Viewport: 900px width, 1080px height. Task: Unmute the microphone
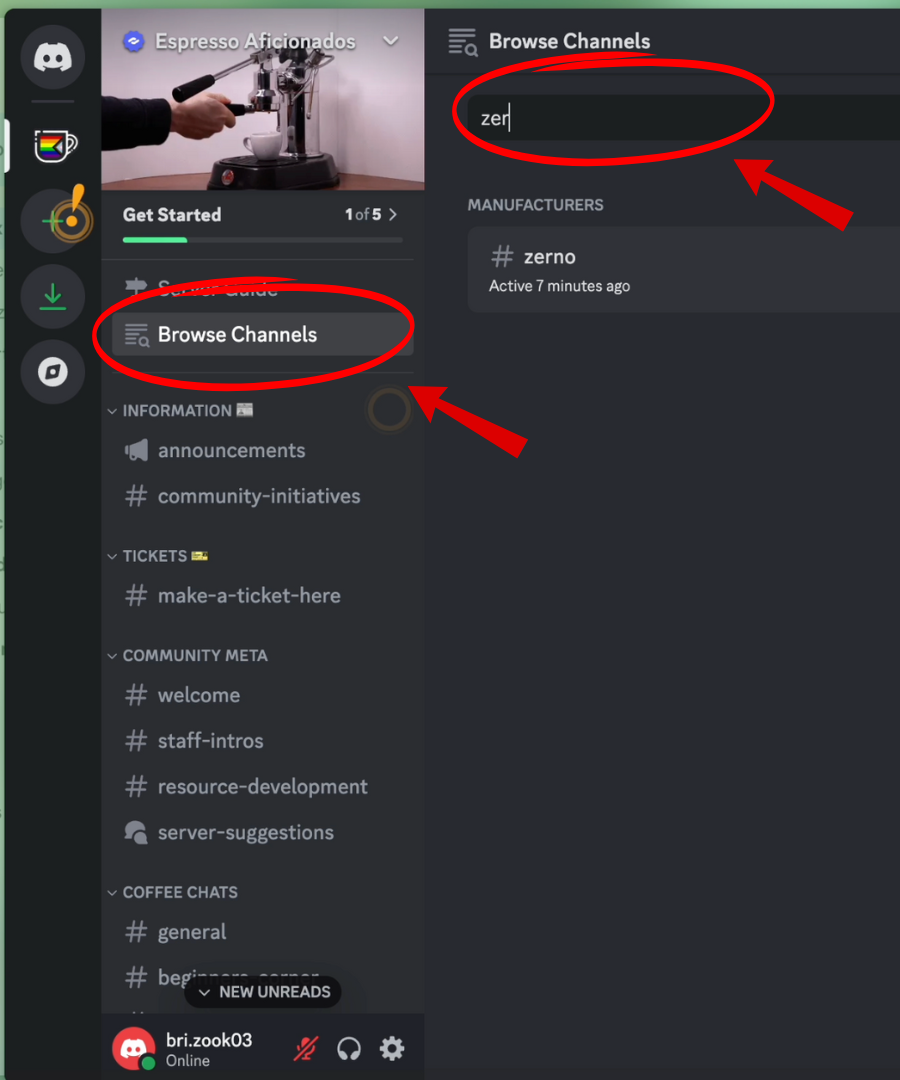tap(306, 1048)
